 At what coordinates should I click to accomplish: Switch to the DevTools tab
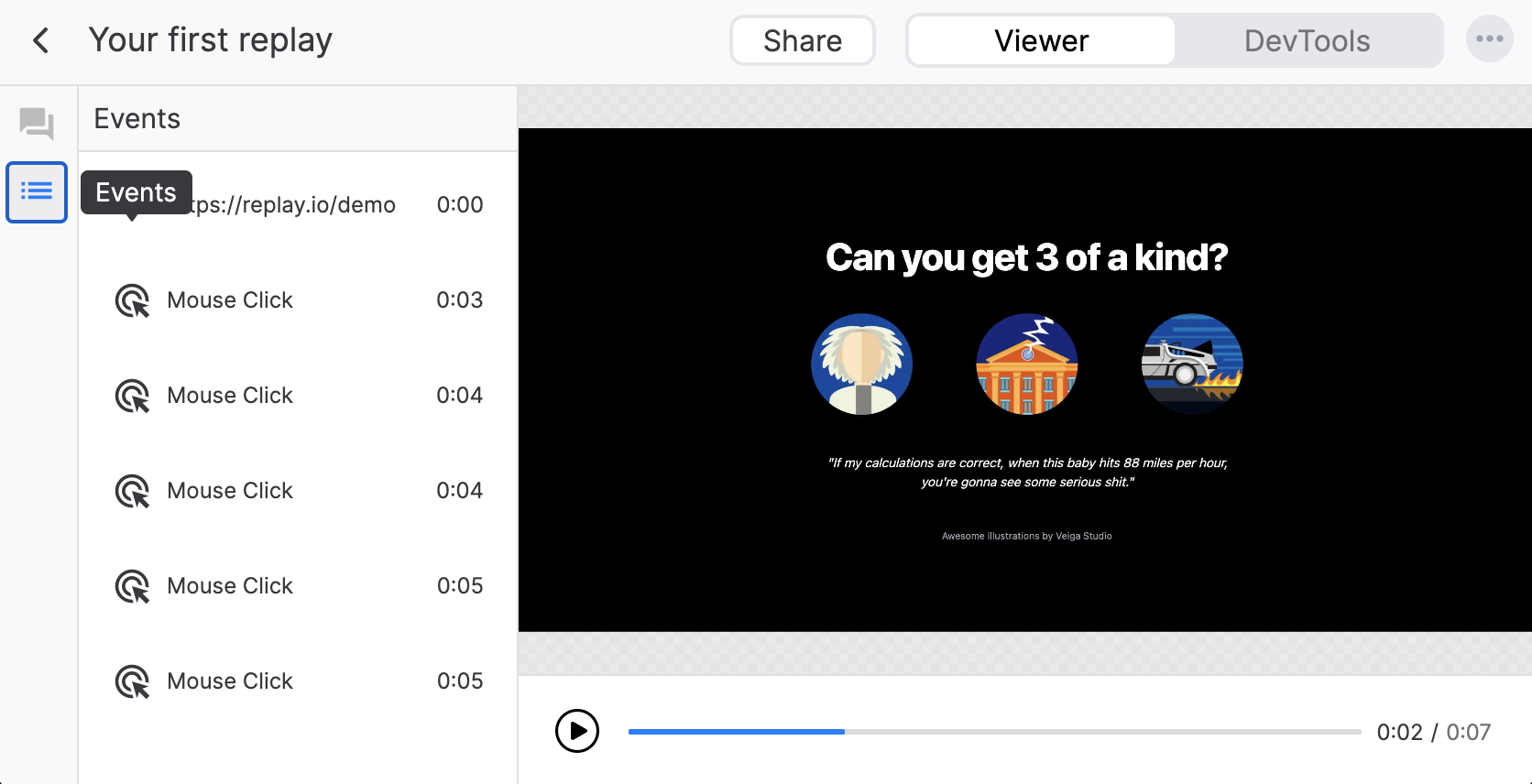1308,40
